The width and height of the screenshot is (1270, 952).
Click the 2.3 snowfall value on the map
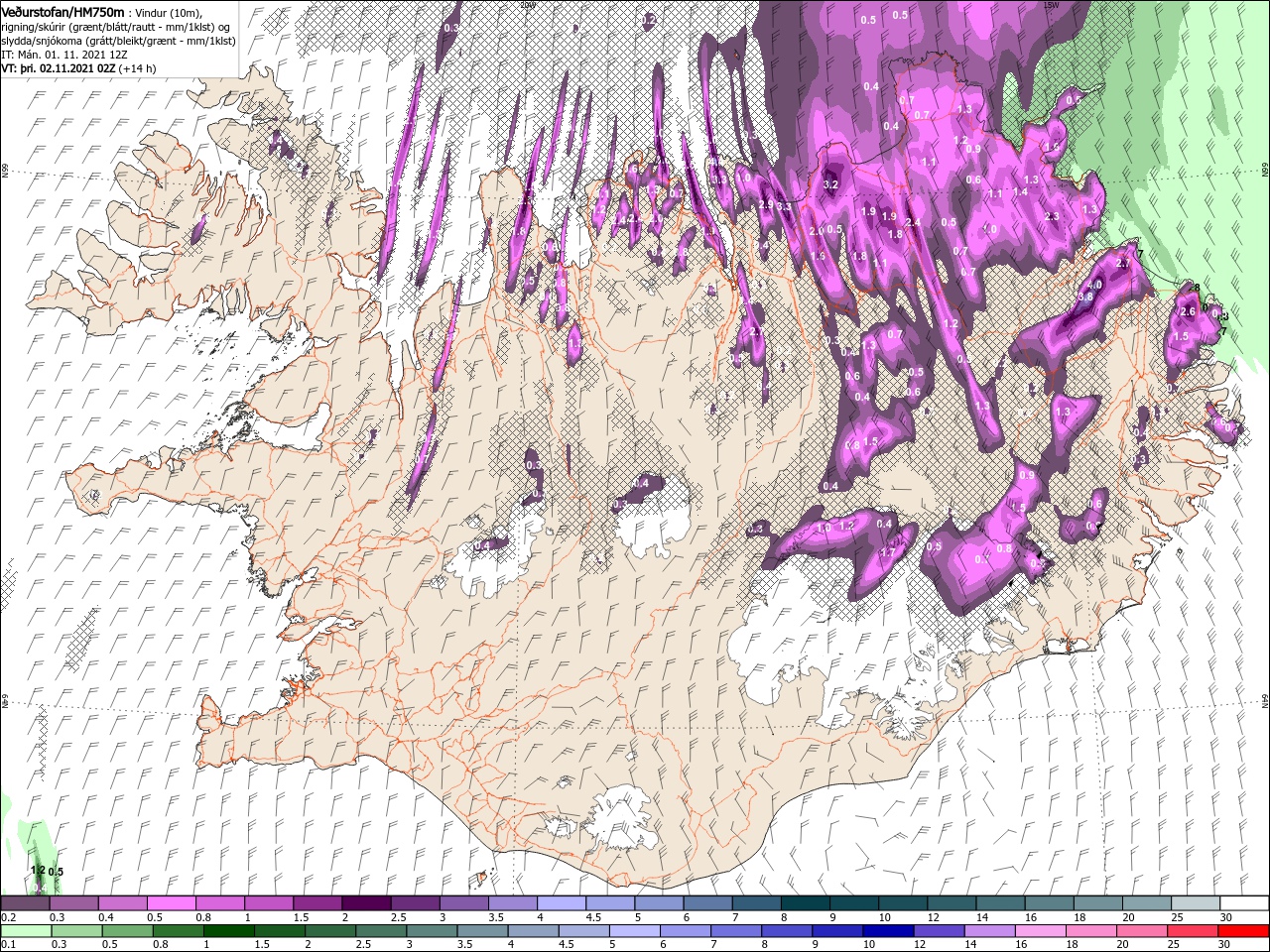click(1053, 216)
